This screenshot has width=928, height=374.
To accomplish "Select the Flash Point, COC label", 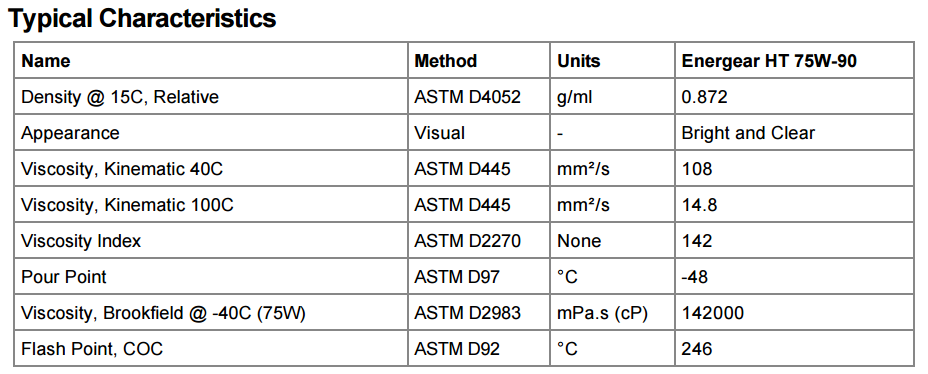I will (x=92, y=349).
